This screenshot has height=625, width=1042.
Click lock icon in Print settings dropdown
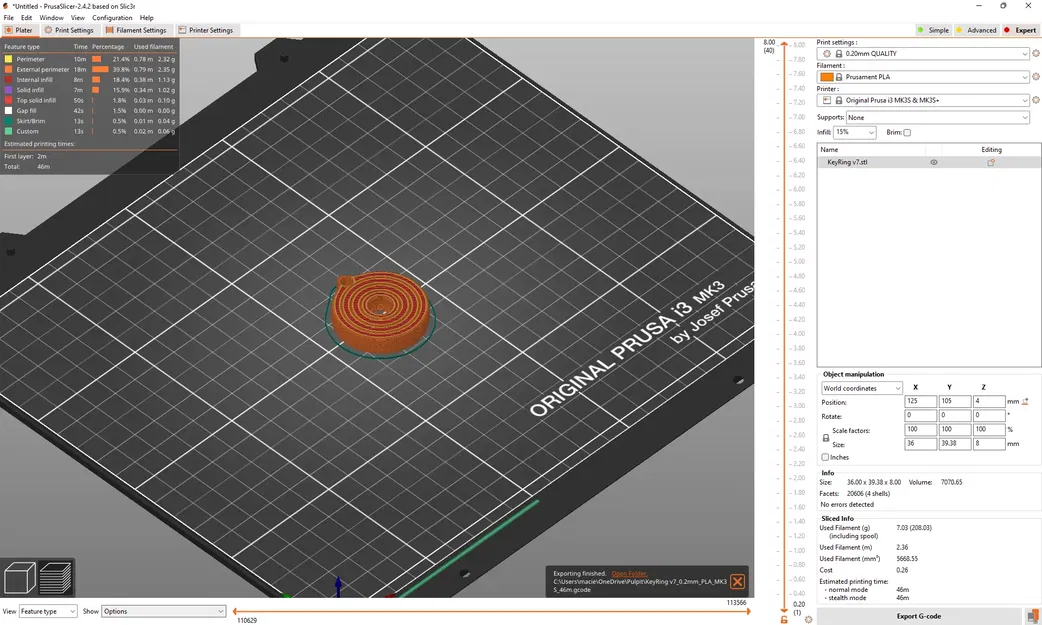(x=839, y=54)
